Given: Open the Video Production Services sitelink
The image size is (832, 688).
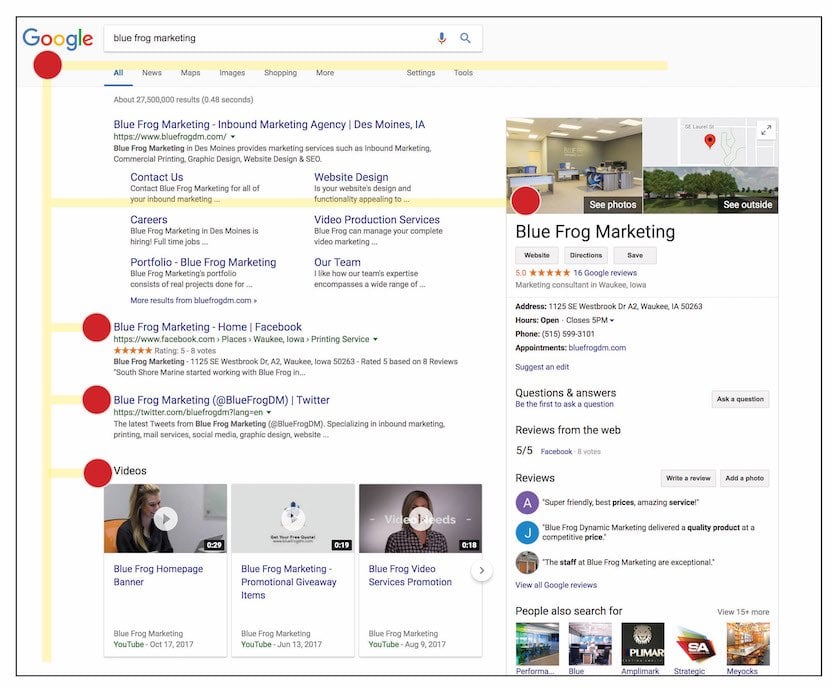Looking at the screenshot, I should (x=377, y=220).
